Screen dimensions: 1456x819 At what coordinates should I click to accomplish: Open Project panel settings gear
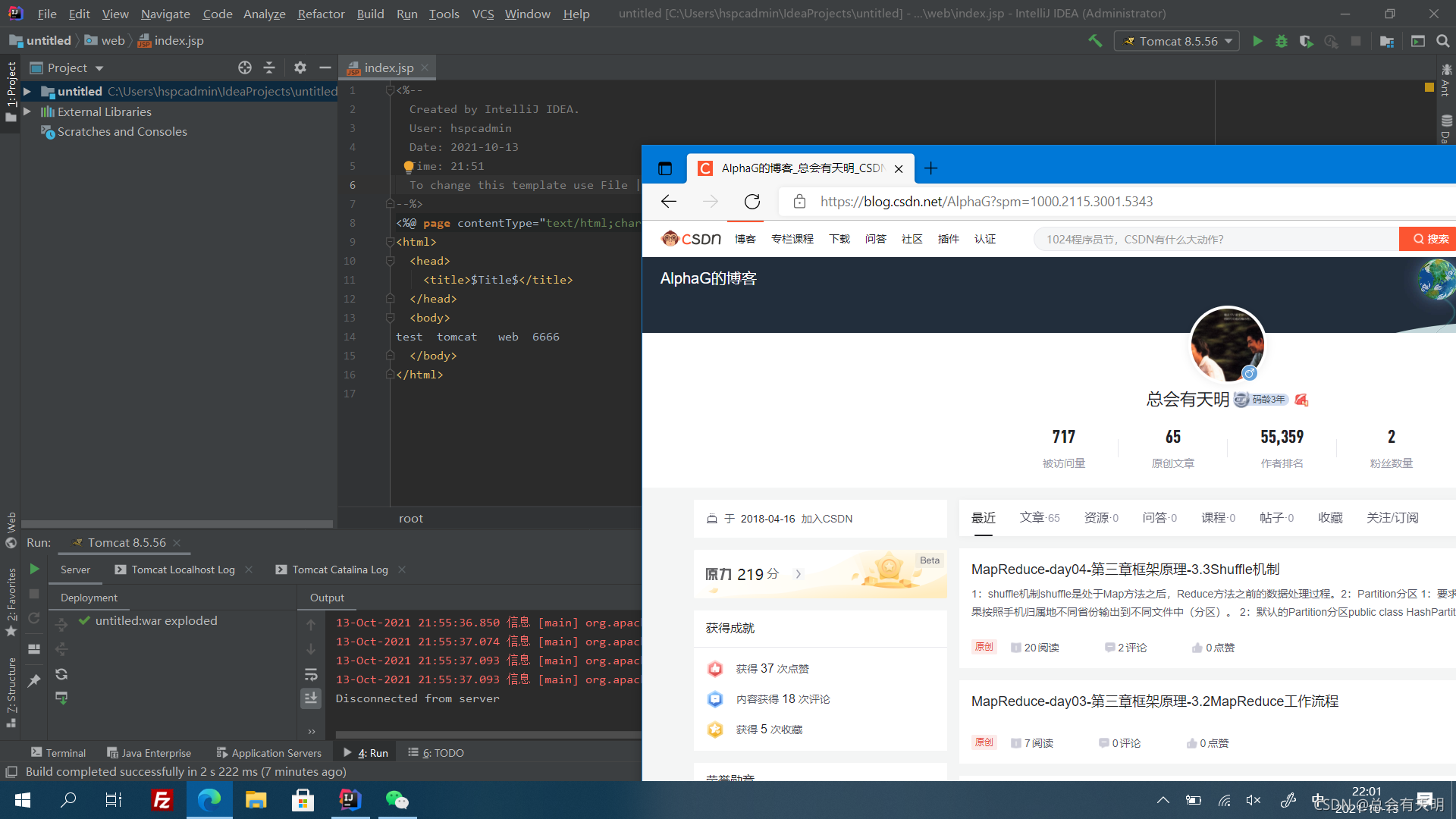tap(300, 67)
